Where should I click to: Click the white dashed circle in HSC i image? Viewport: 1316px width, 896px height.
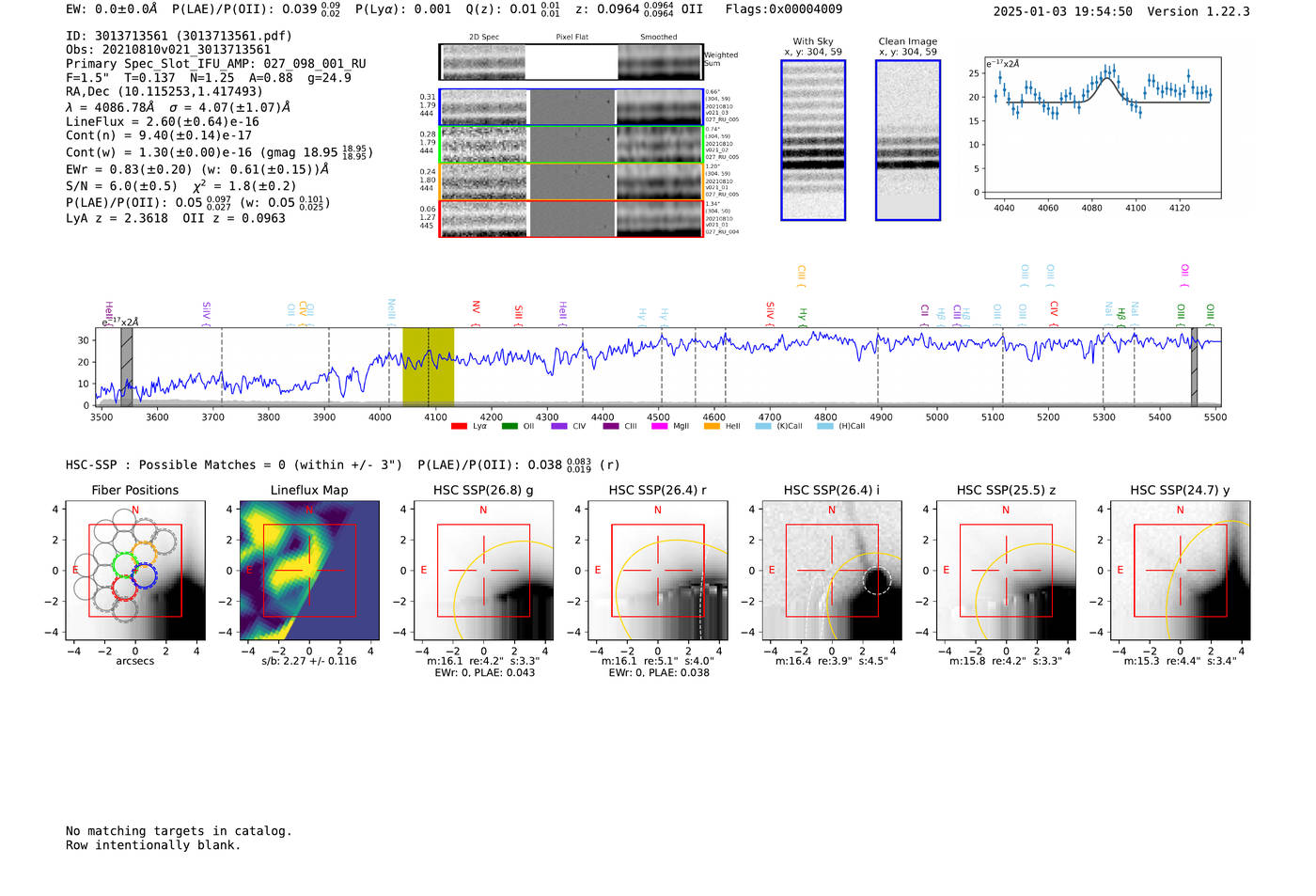876,580
